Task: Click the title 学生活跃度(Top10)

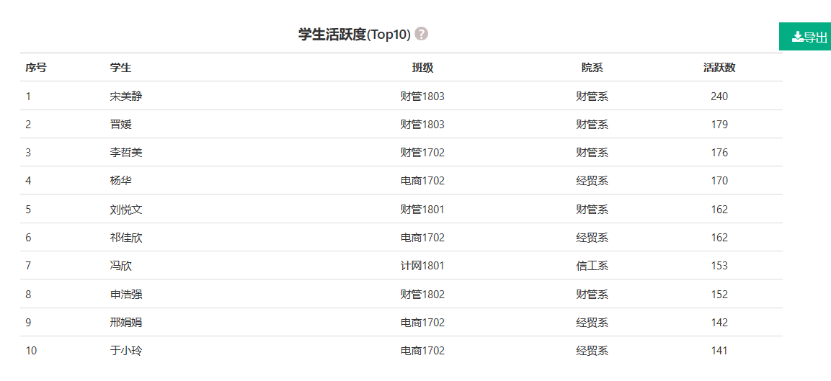Action: point(355,34)
